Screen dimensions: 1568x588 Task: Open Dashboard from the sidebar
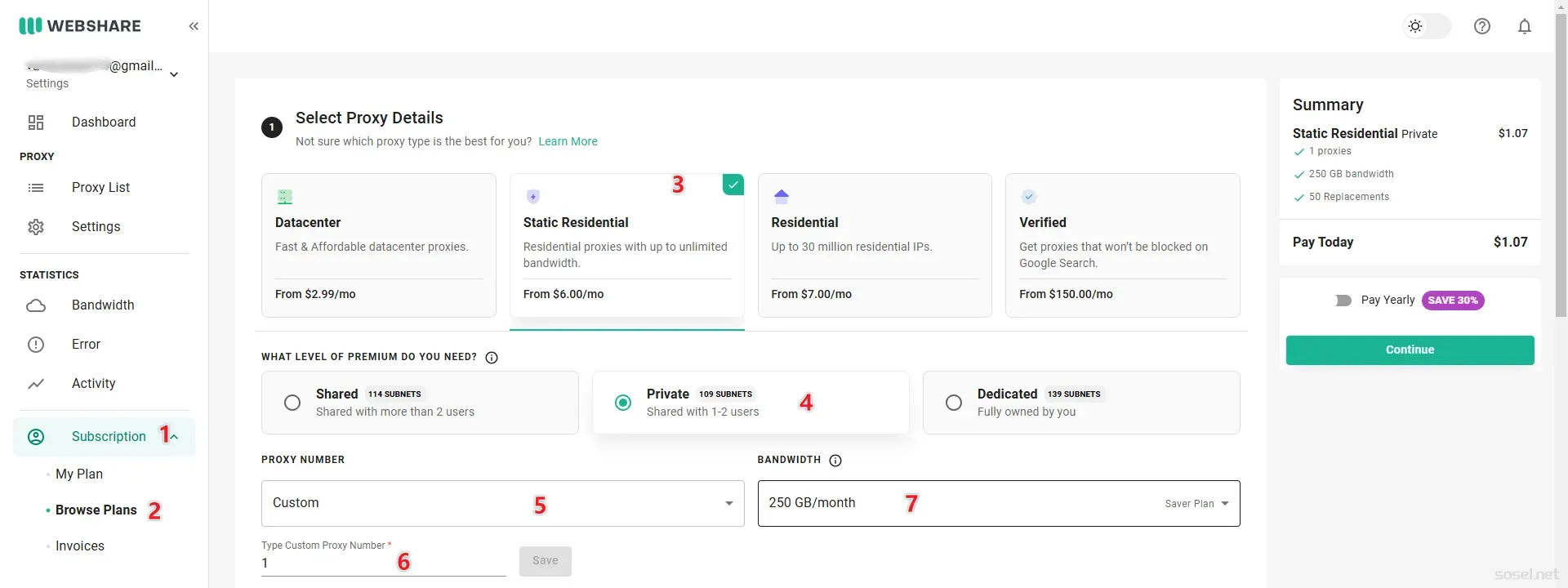coord(104,122)
